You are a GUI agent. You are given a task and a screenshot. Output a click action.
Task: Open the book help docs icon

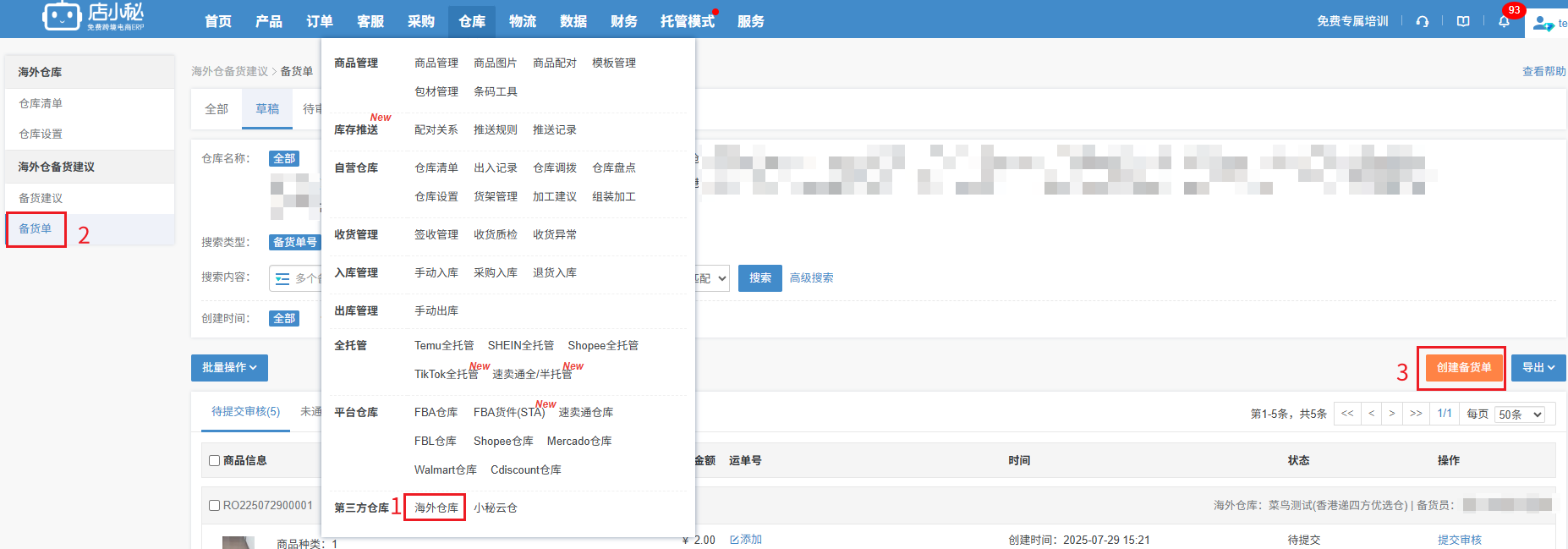(x=1463, y=21)
